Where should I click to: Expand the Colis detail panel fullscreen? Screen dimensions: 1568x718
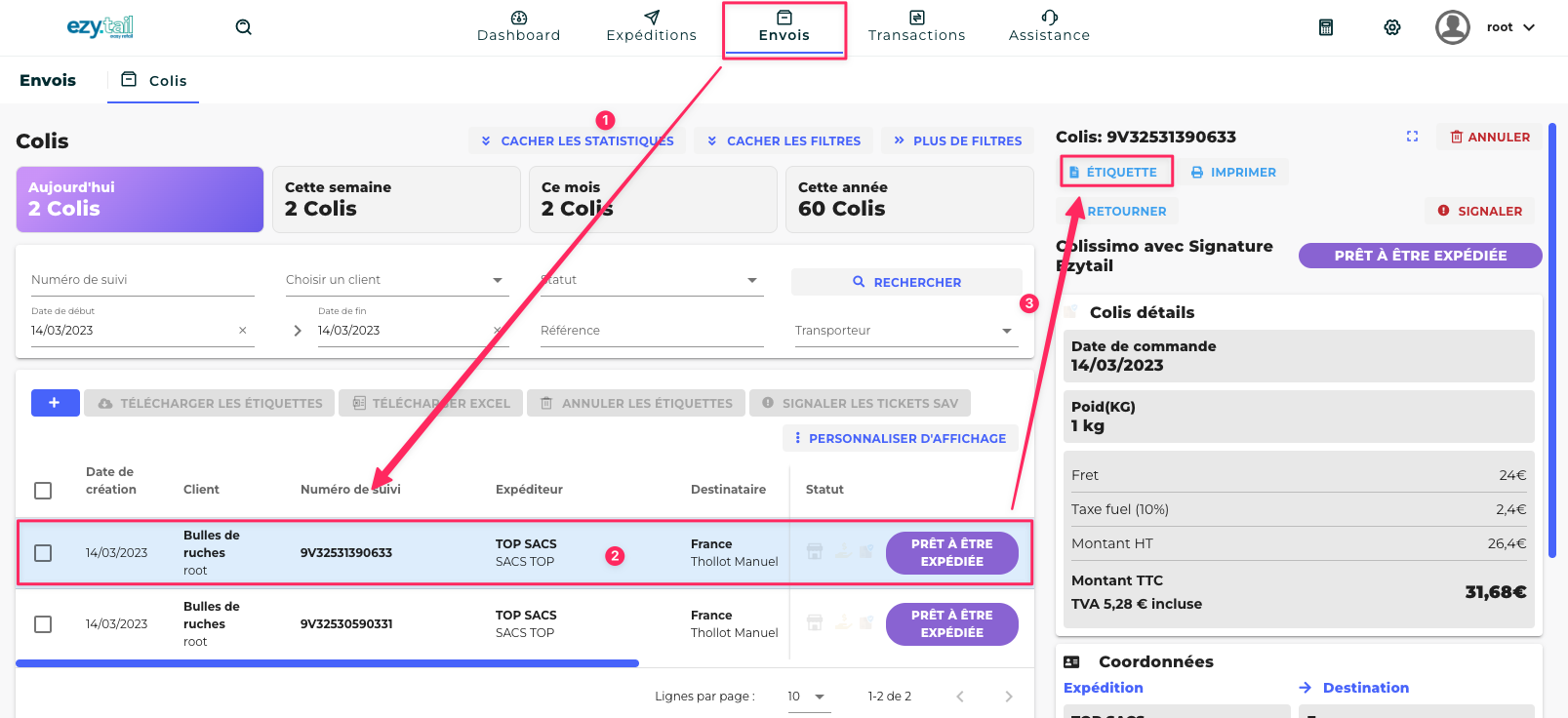point(1412,137)
